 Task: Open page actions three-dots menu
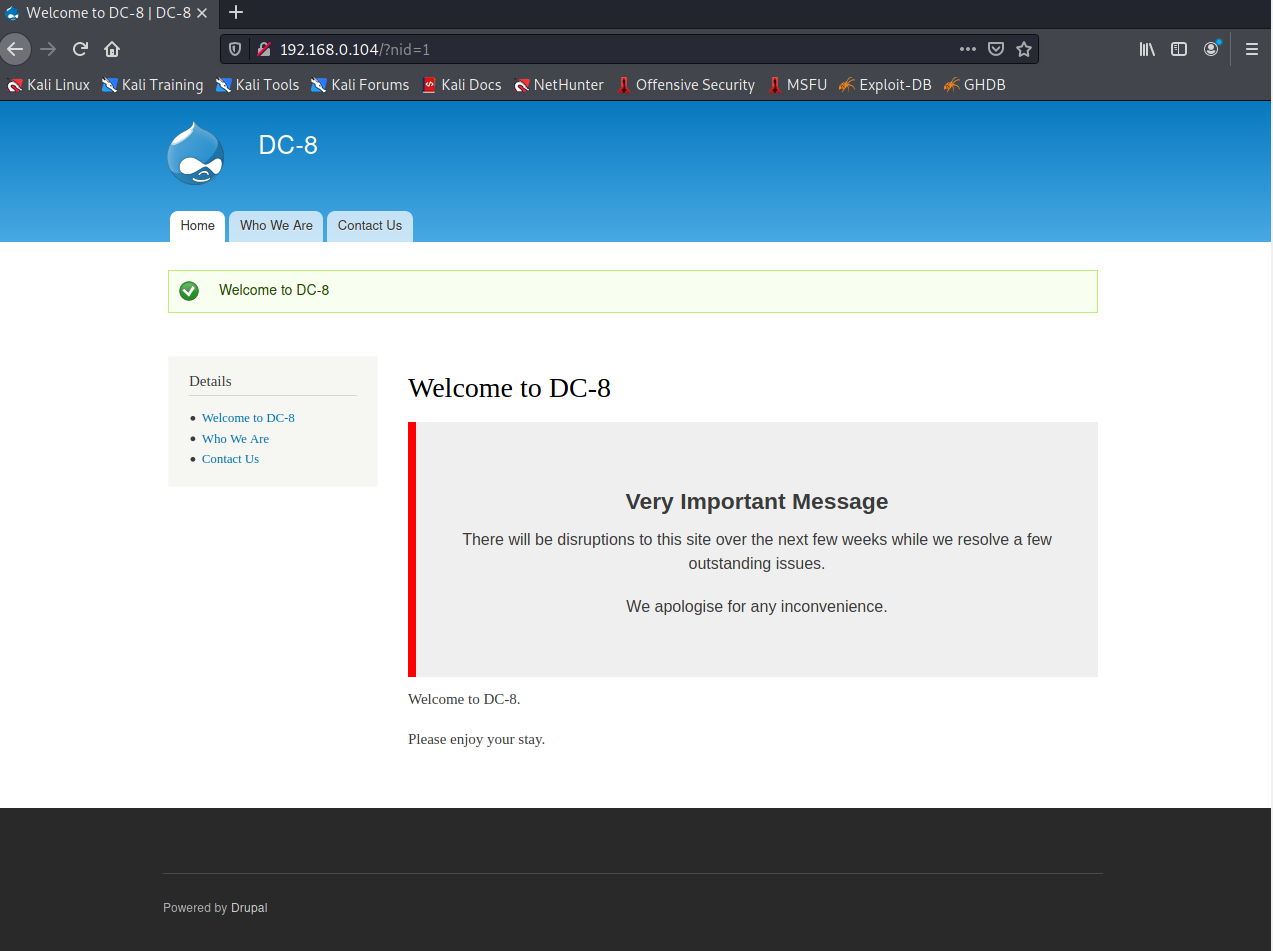968,49
